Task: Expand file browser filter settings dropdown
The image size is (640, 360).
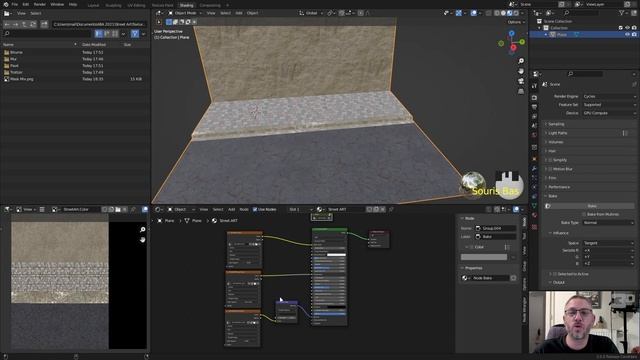Action: coord(143,34)
